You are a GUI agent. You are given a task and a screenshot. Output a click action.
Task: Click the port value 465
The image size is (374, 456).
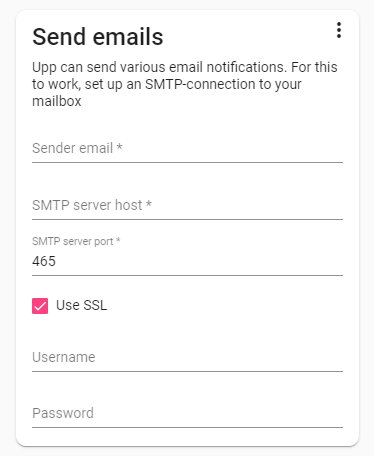(44, 261)
